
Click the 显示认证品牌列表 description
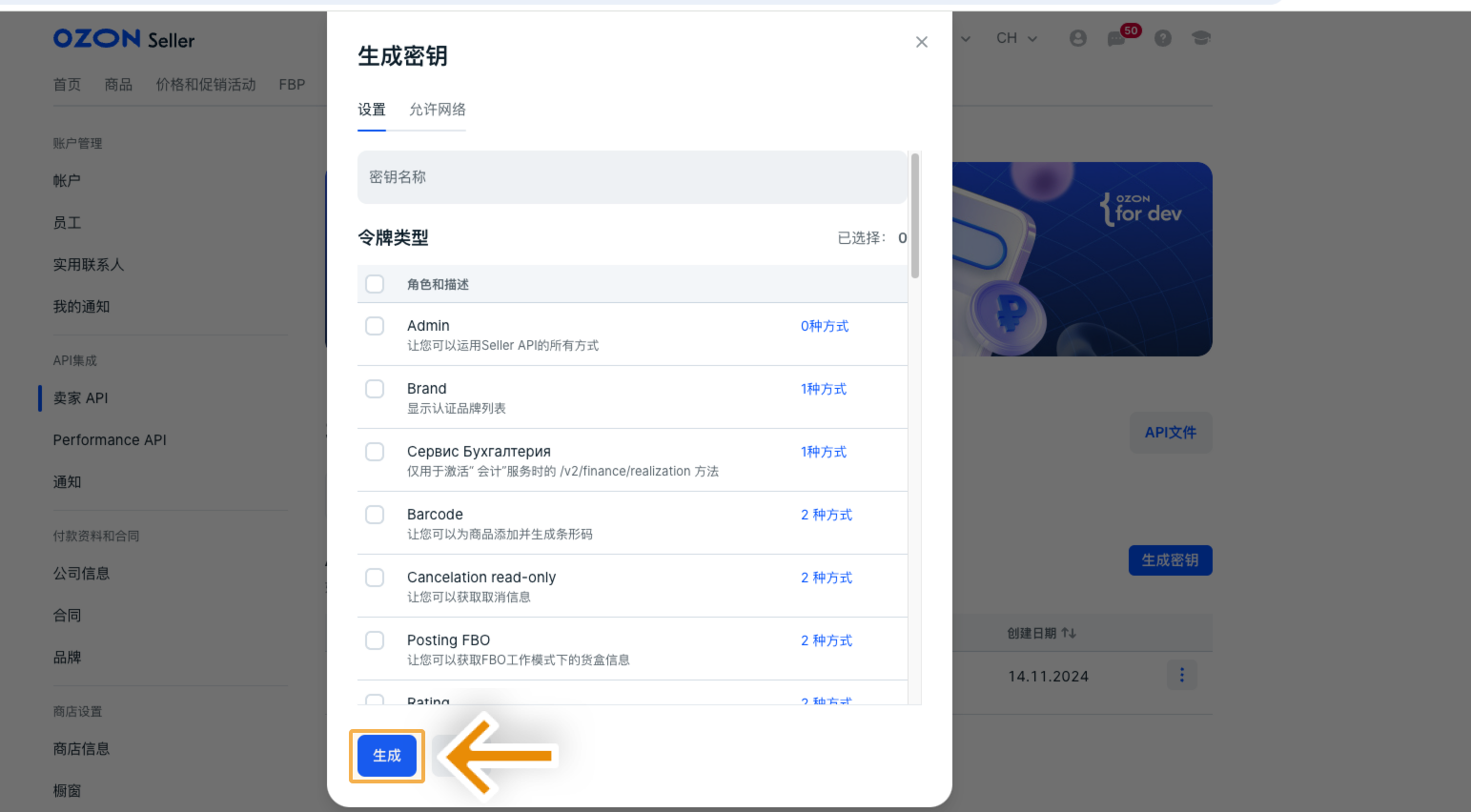pos(457,409)
